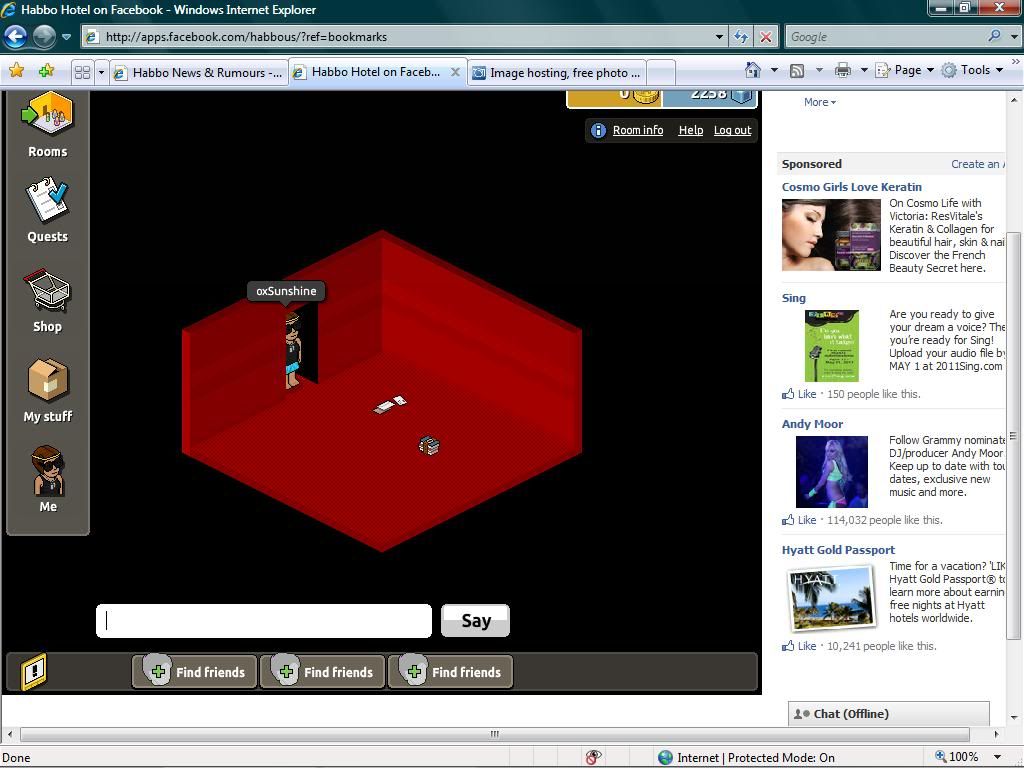
Task: Switch to Image hosting tab
Action: click(556, 72)
